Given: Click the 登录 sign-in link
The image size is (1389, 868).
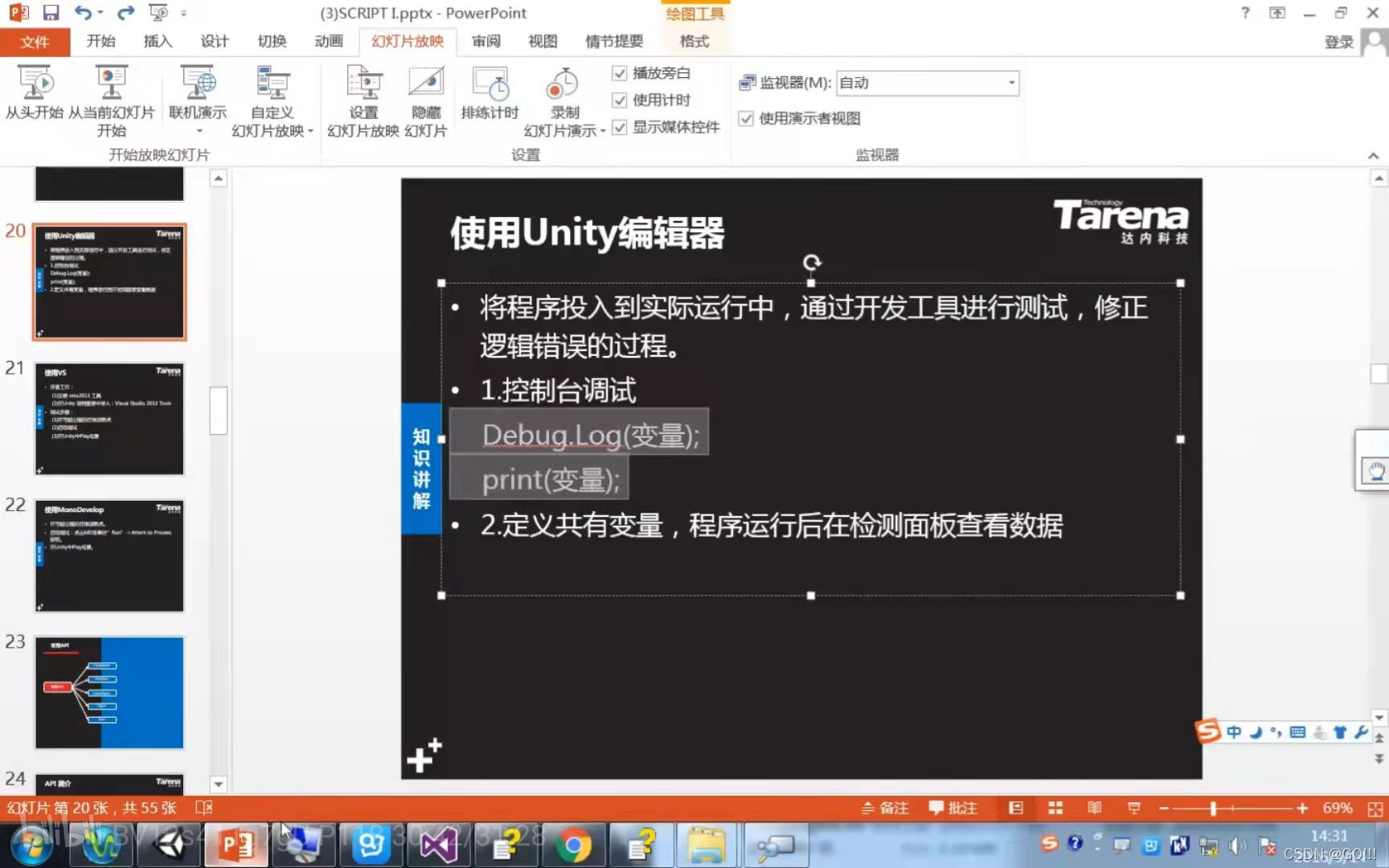Looking at the screenshot, I should 1339,42.
